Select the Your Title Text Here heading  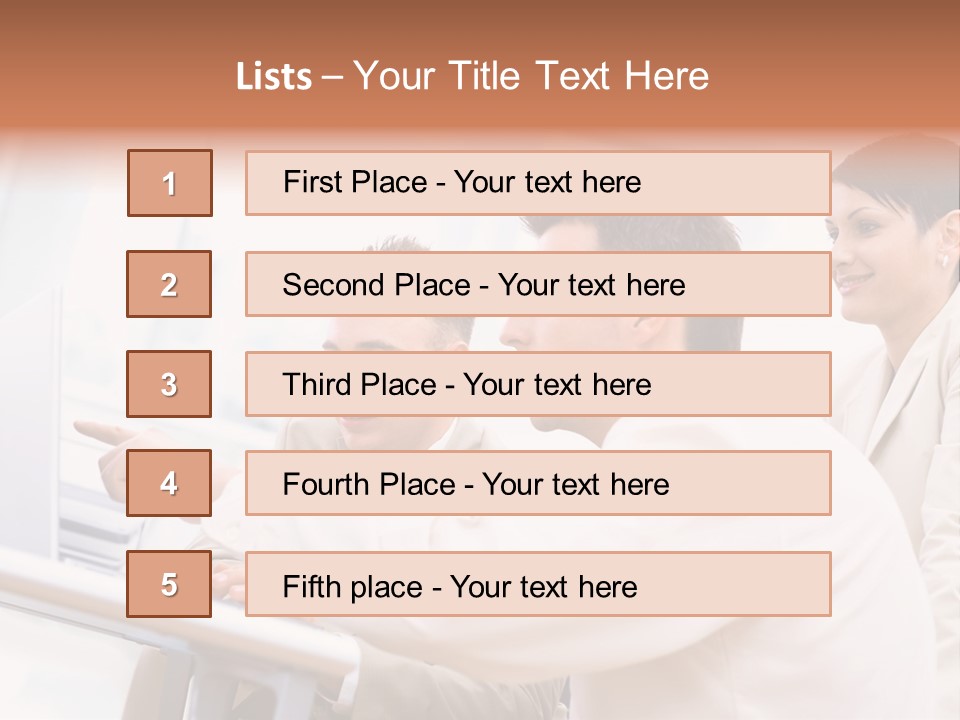[x=531, y=77]
